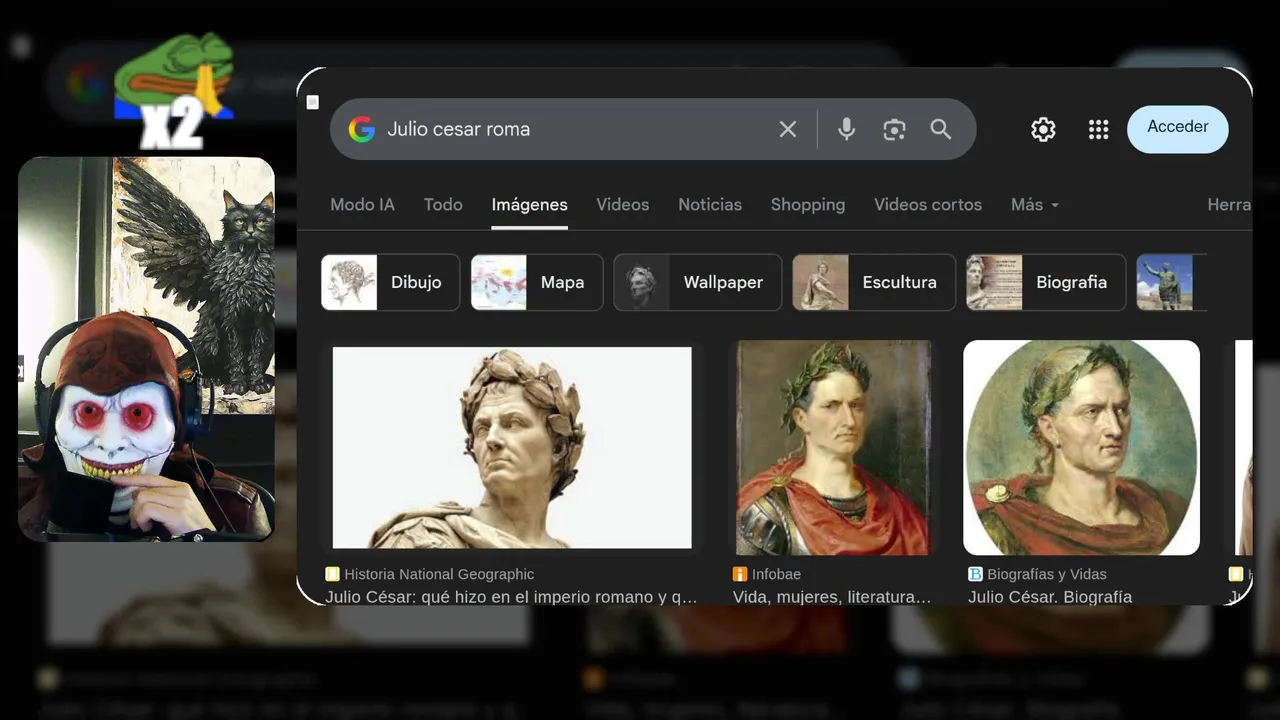
Task: Open Google Lens image search icon
Action: click(x=894, y=129)
